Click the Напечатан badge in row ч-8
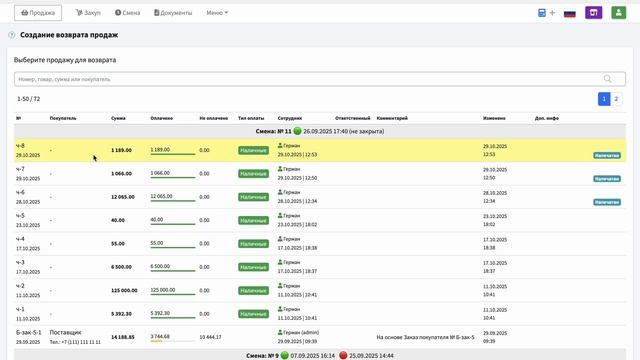The image size is (640, 360). 607,156
